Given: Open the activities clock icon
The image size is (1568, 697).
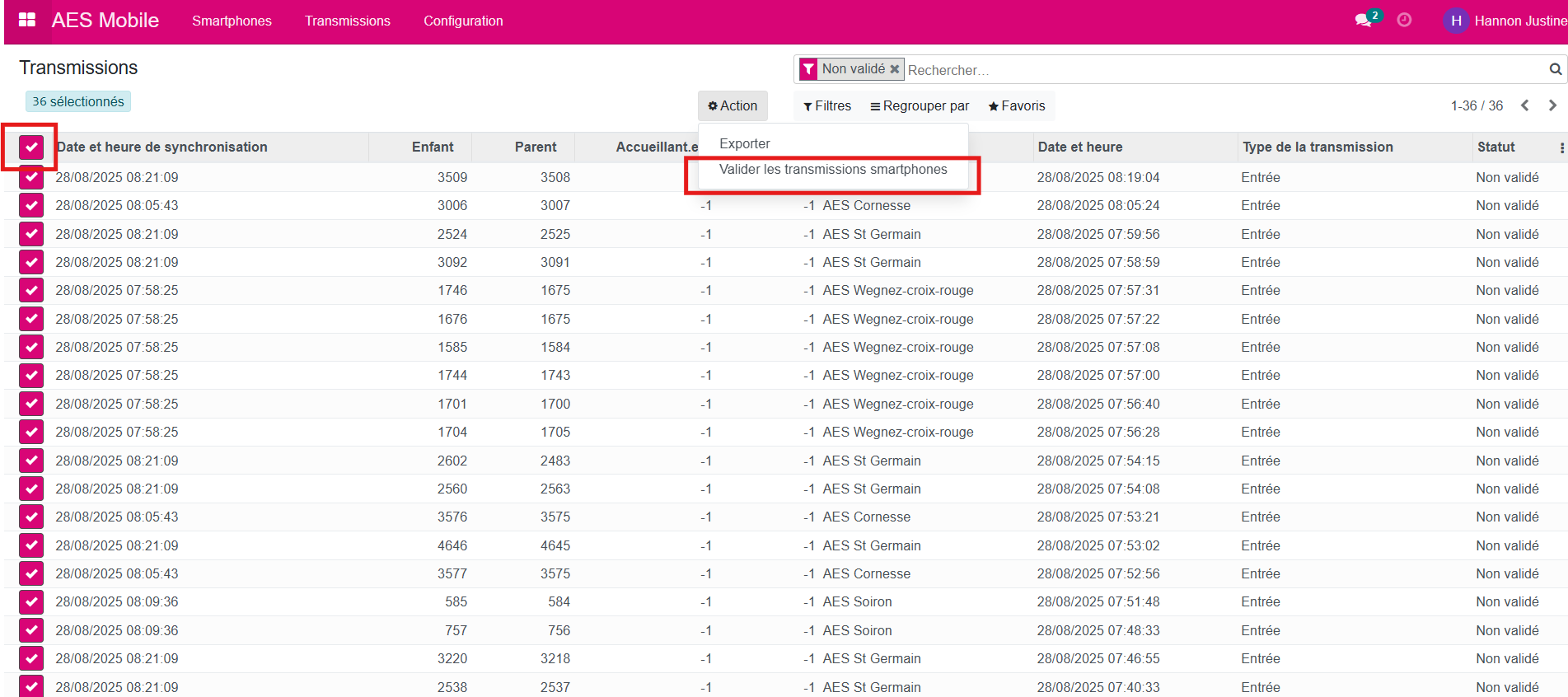Looking at the screenshot, I should click(x=1404, y=21).
